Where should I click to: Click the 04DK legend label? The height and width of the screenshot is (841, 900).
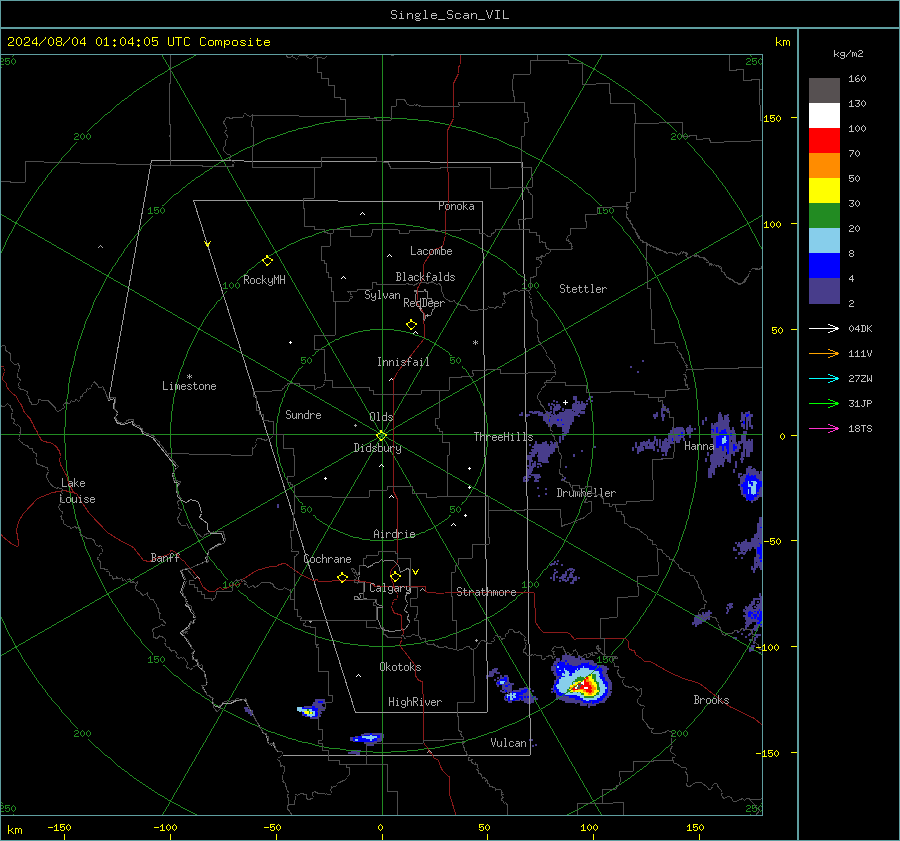860,328
